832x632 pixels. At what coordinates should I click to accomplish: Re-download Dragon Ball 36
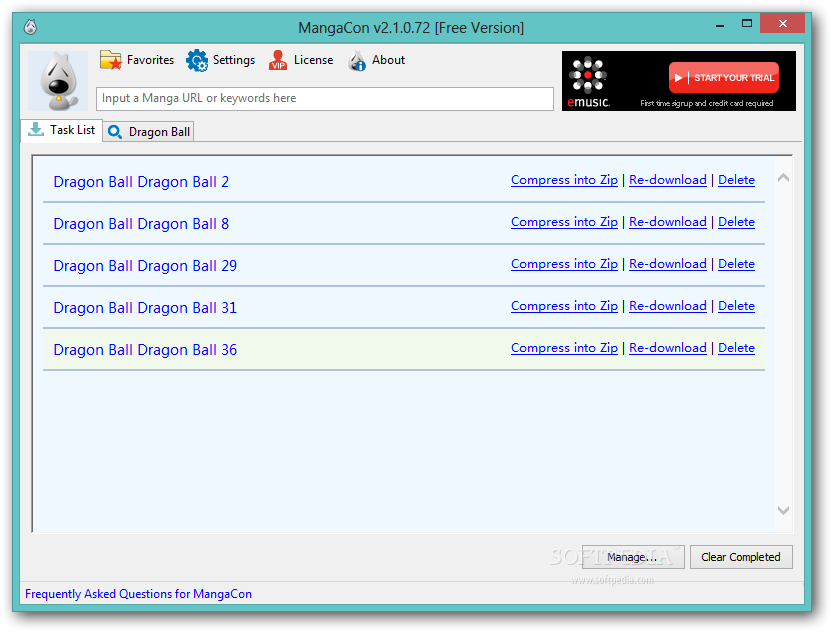(x=668, y=348)
